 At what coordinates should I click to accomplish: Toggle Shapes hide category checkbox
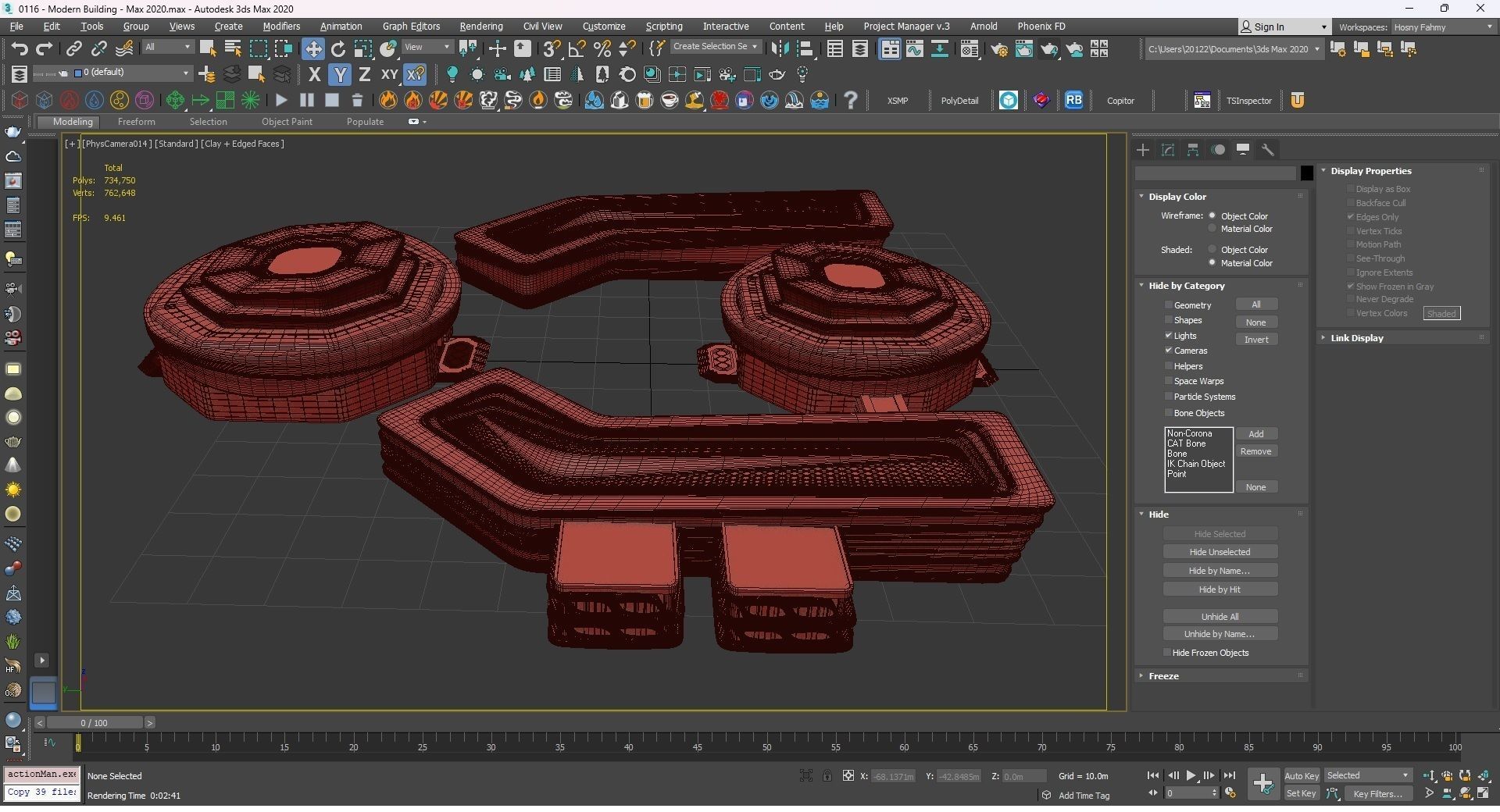pos(1169,320)
